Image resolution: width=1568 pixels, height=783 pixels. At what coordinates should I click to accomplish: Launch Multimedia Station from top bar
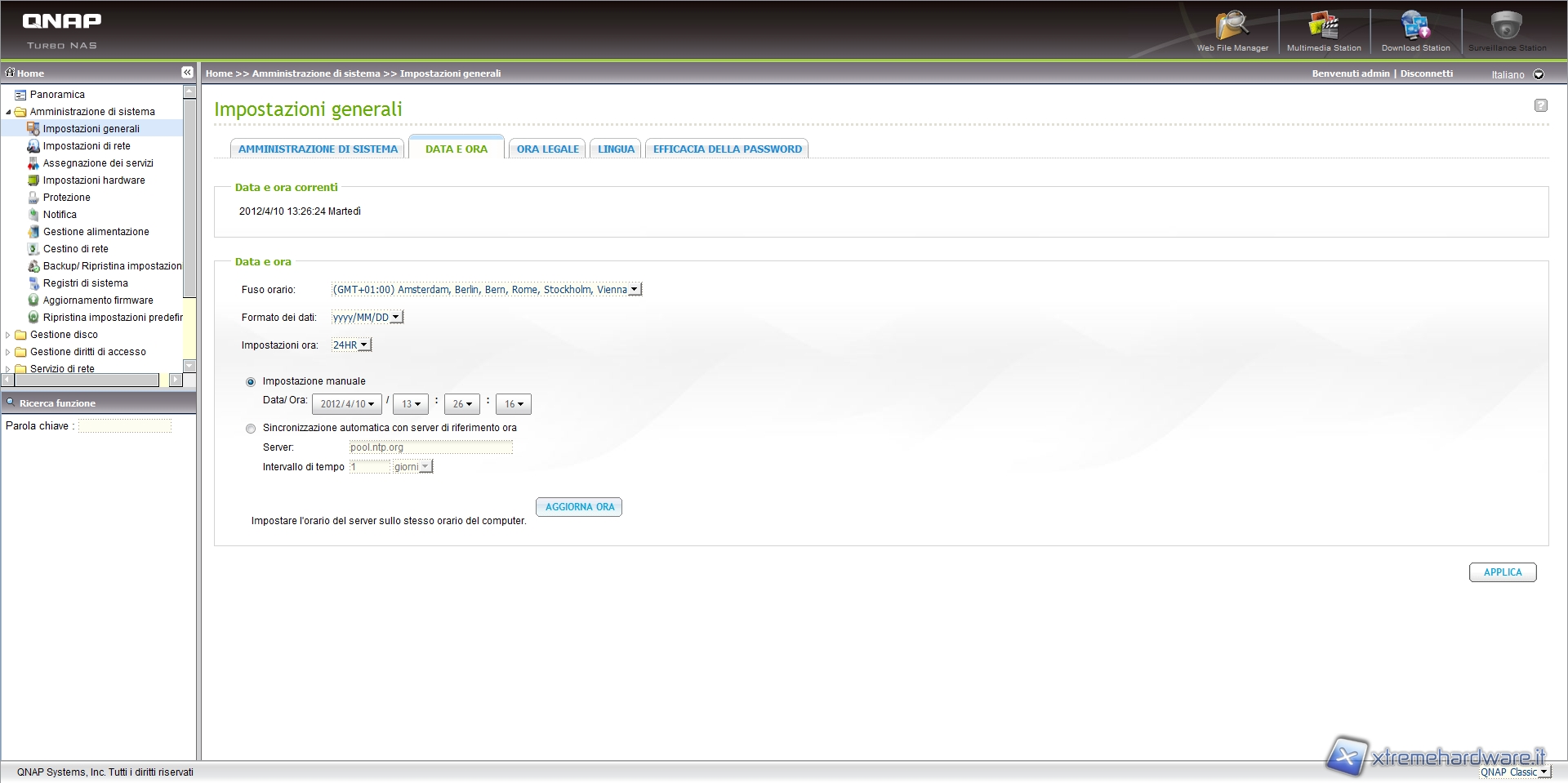point(1323,29)
